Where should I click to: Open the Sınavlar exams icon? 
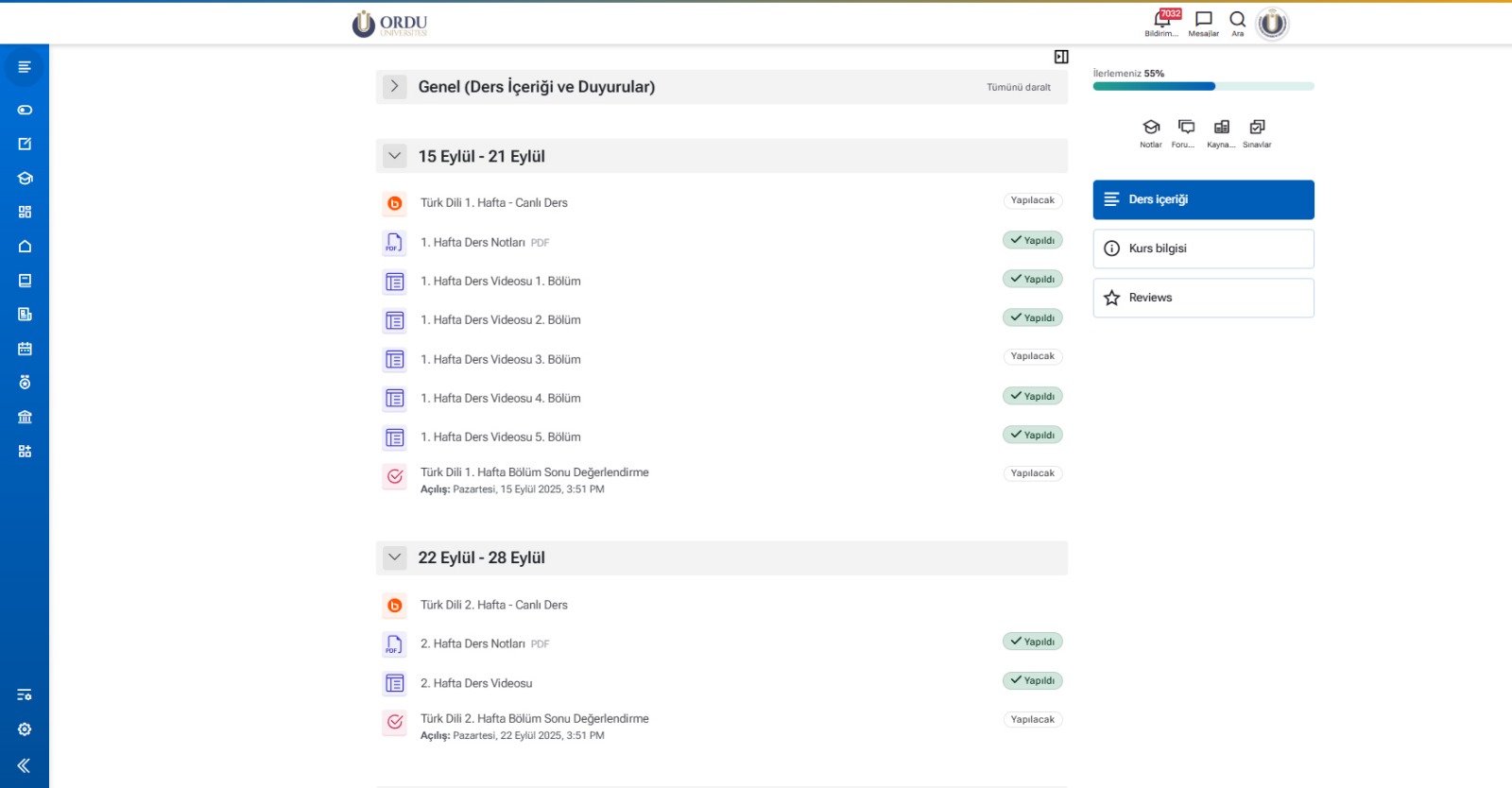coord(1257,128)
